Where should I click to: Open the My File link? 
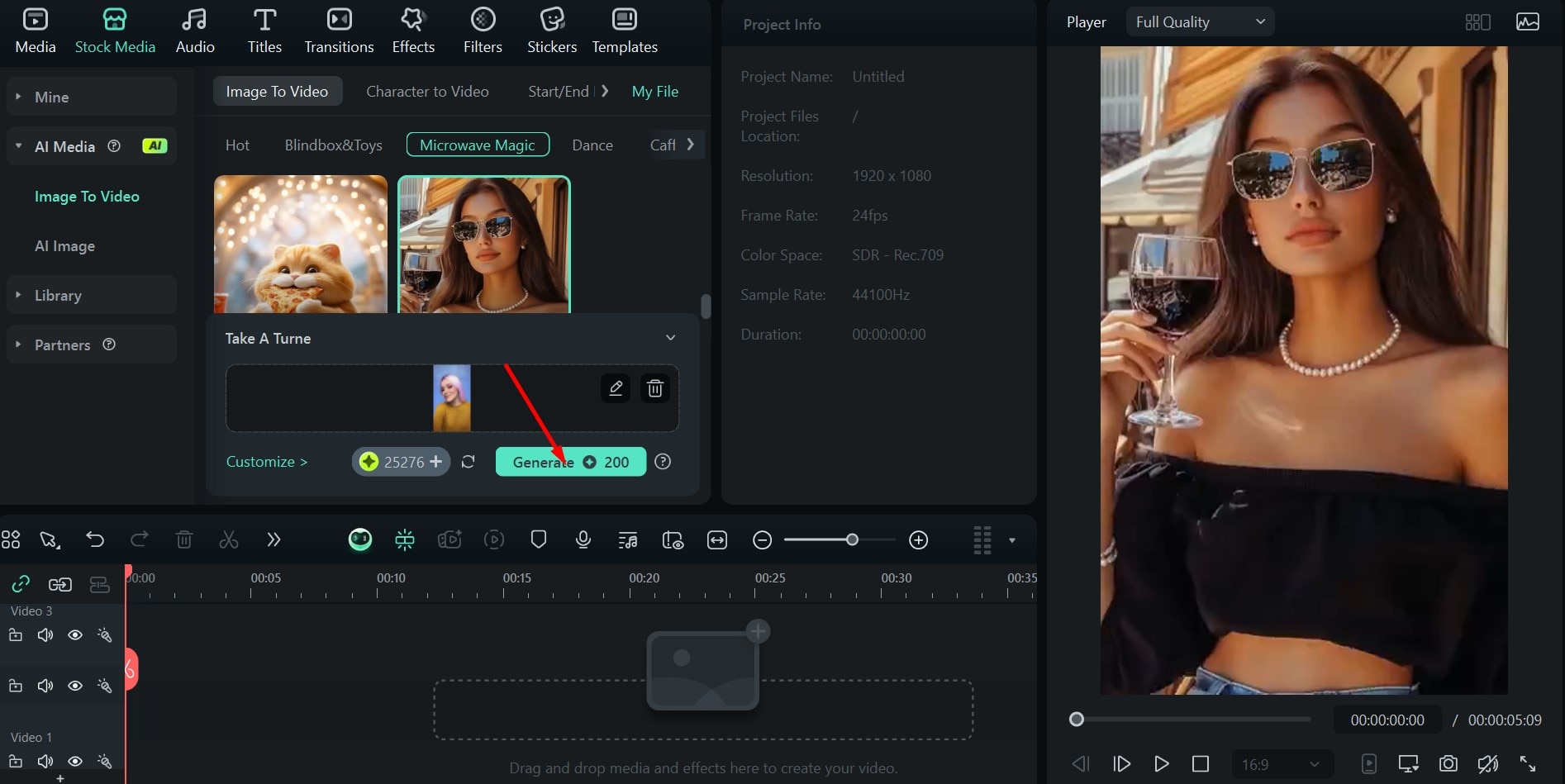(655, 92)
